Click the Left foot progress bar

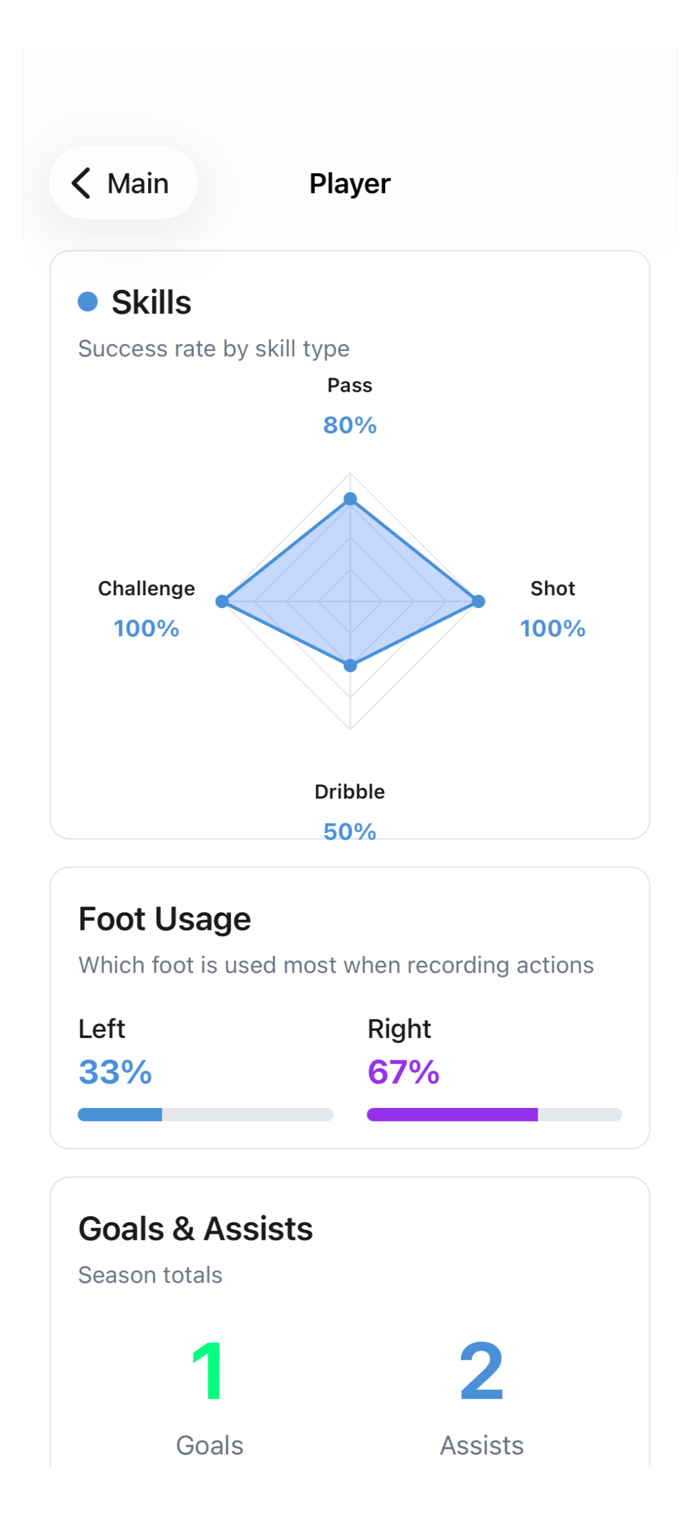click(205, 1114)
